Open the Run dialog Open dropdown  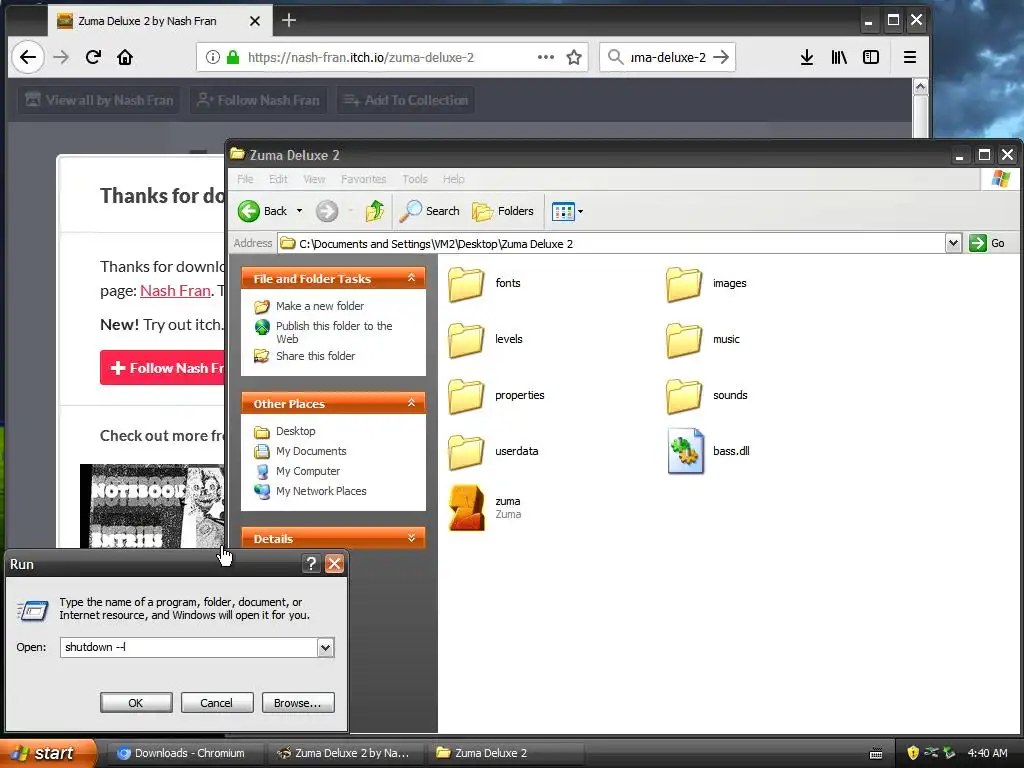pyautogui.click(x=325, y=647)
